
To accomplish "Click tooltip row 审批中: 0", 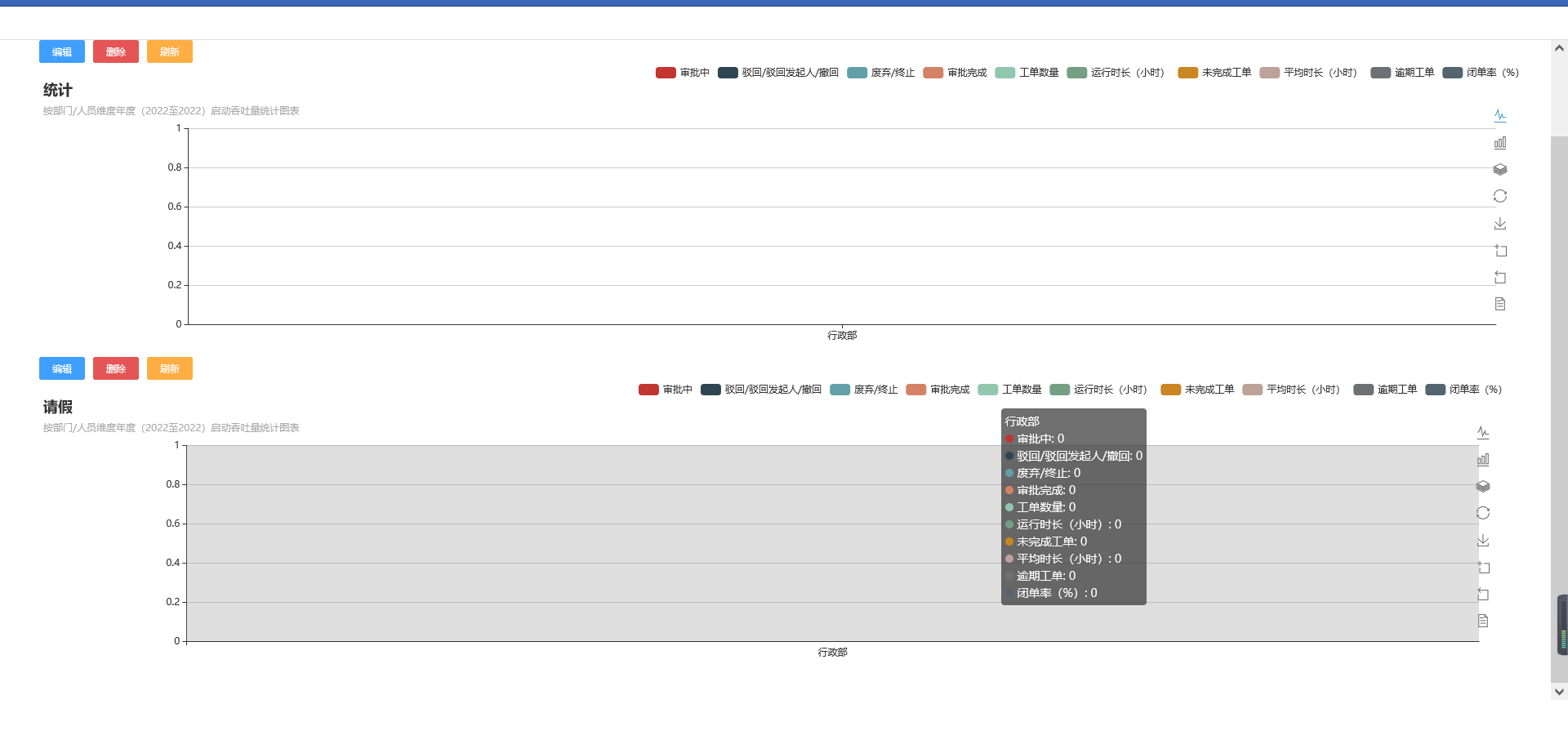I will click(1035, 439).
